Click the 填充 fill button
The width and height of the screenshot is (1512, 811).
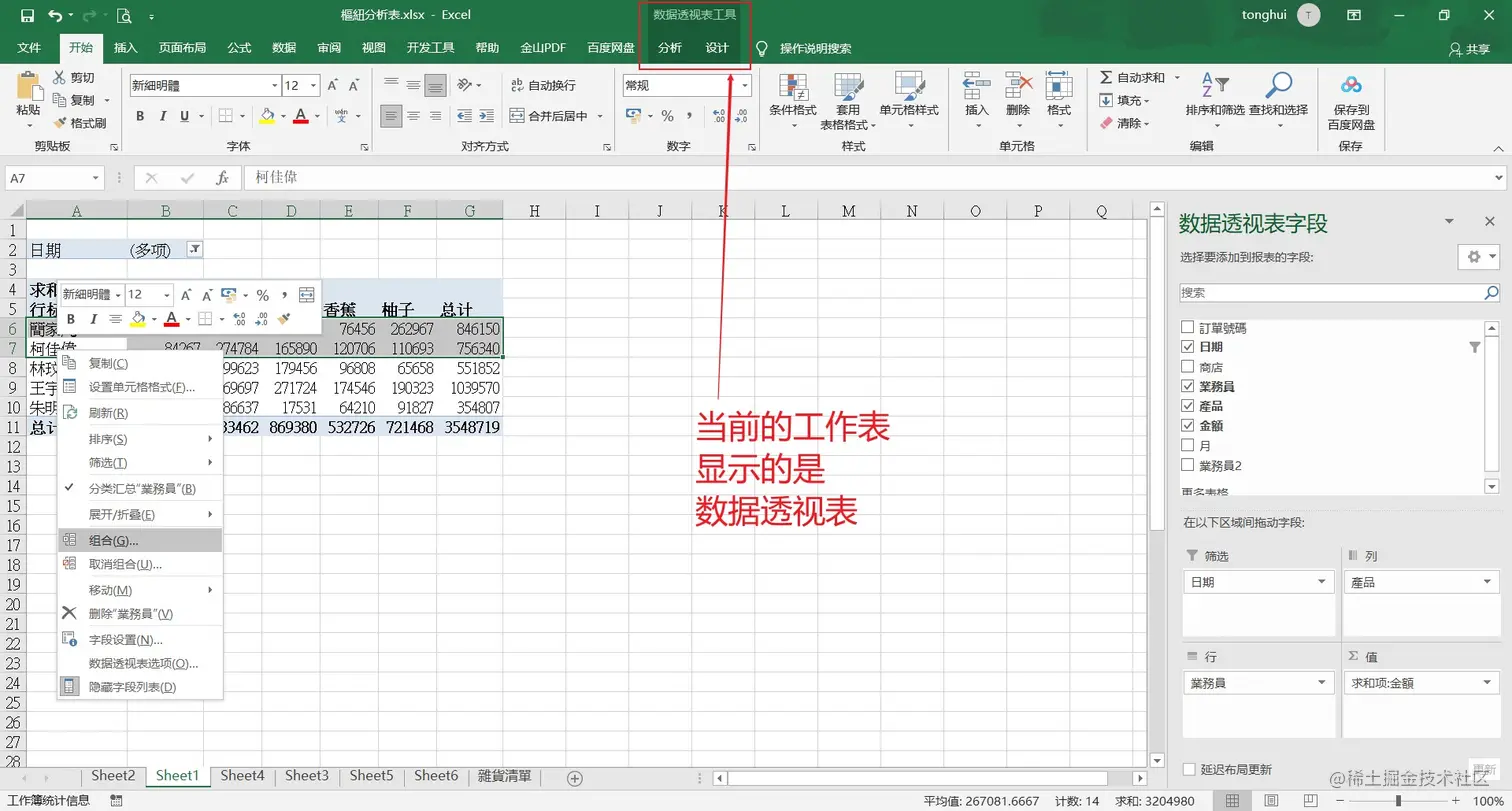[1124, 101]
